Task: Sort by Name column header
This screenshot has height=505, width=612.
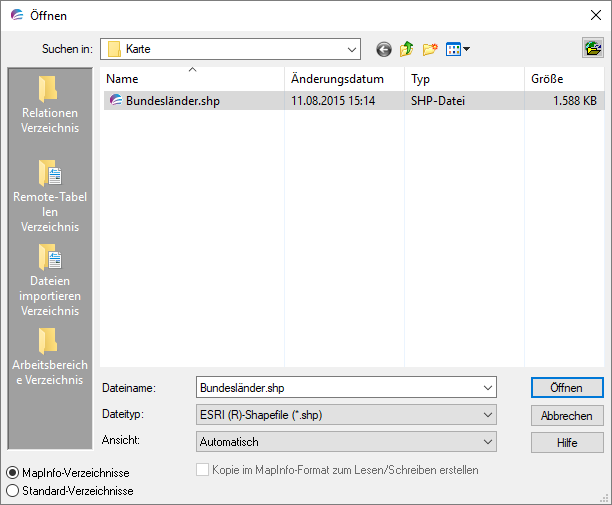Action: coord(193,79)
